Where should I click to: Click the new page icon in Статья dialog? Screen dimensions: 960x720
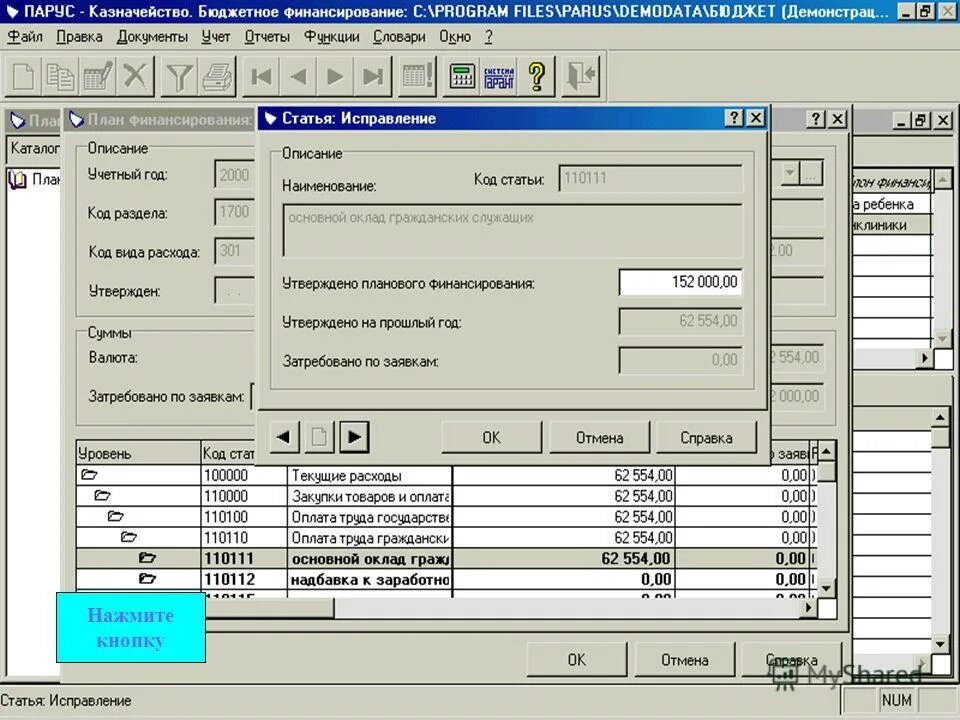[x=319, y=437]
